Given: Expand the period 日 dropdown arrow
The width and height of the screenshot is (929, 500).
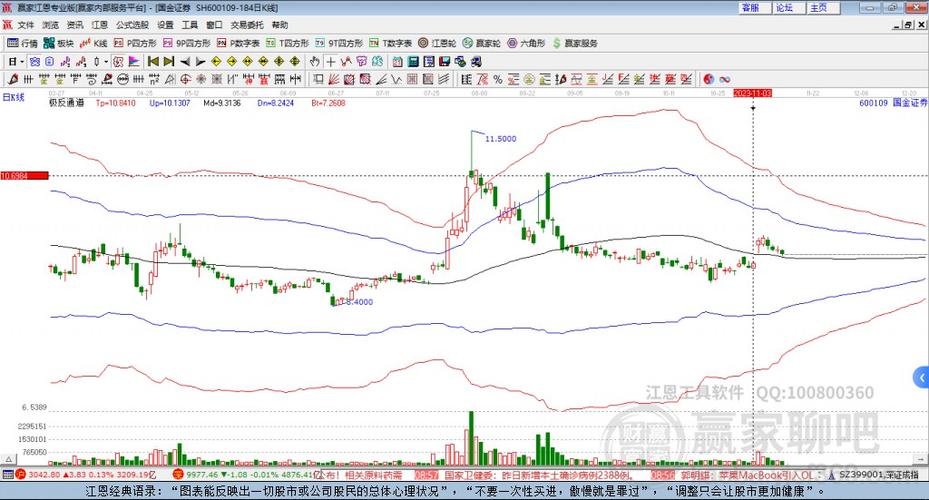Looking at the screenshot, I should [22, 61].
